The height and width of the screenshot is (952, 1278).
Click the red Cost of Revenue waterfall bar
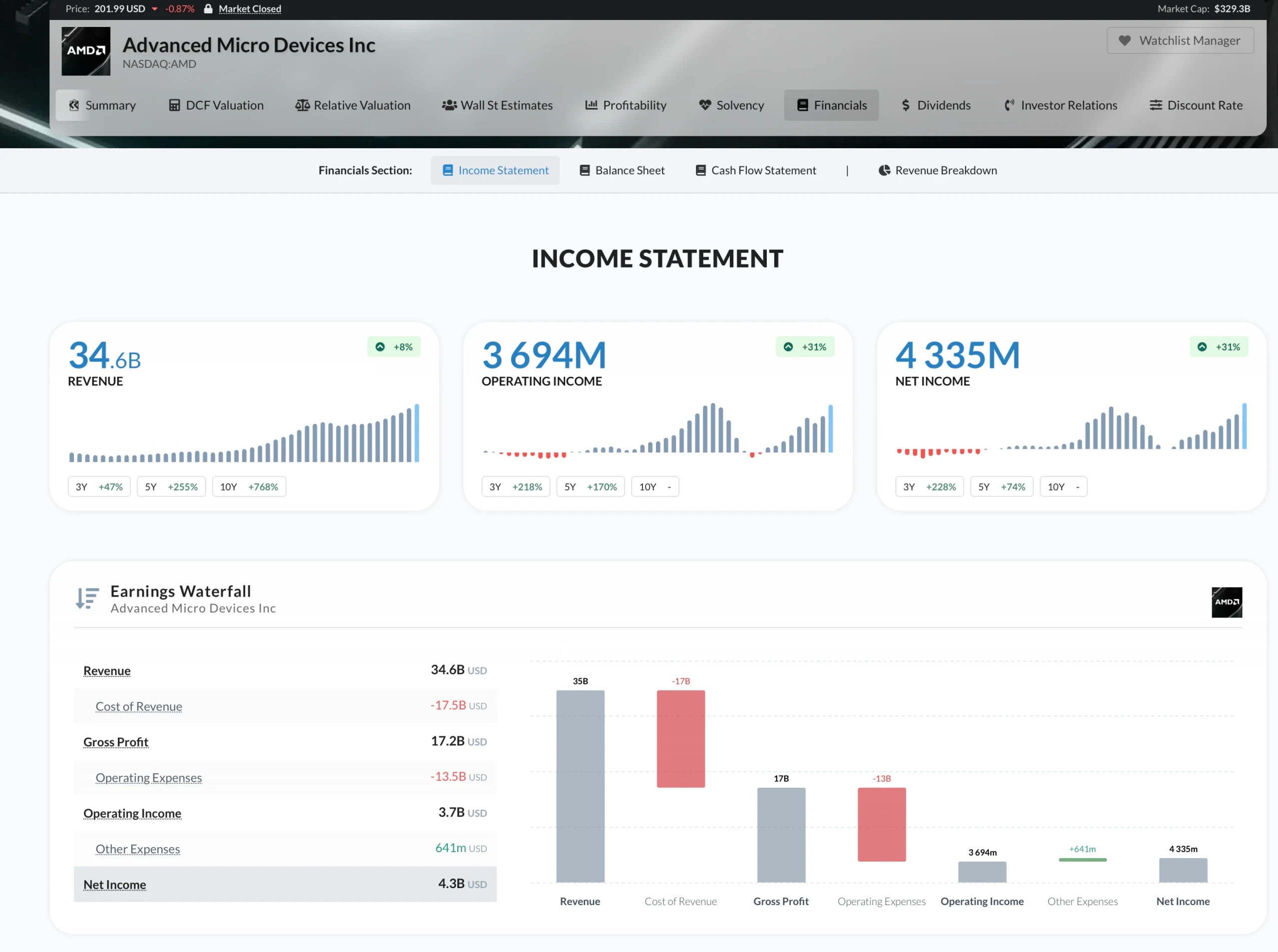[x=680, y=739]
